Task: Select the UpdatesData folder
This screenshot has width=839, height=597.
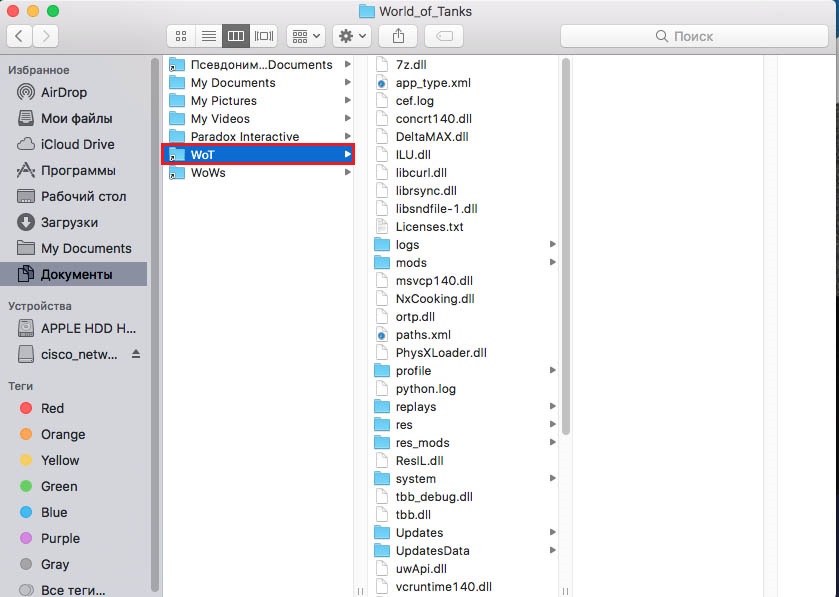Action: pyautogui.click(x=464, y=550)
